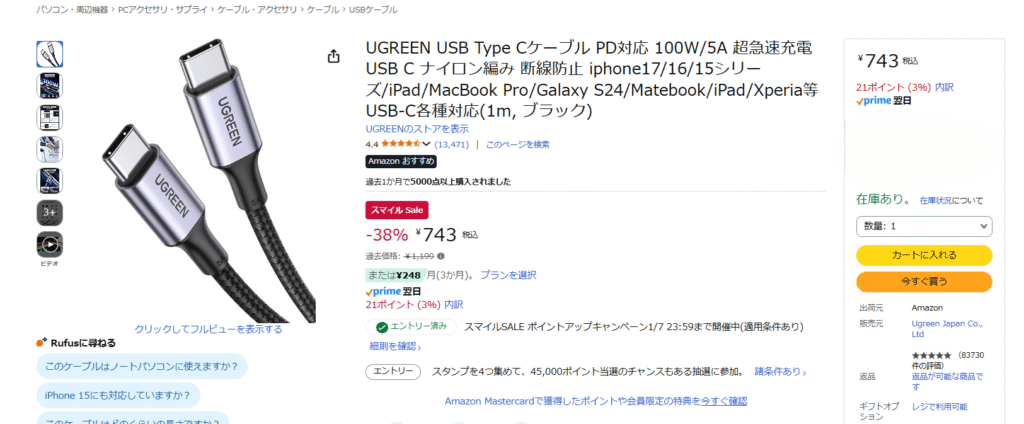This screenshot has height=424, width=1024.
Task: Click the past price info icon
Action: pyautogui.click(x=441, y=256)
